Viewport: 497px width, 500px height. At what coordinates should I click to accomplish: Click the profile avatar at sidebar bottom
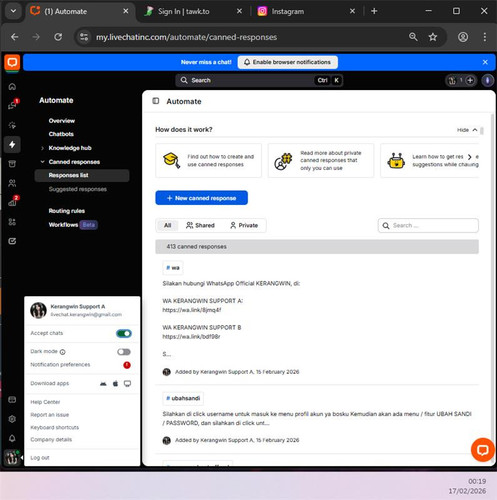tap(12, 457)
